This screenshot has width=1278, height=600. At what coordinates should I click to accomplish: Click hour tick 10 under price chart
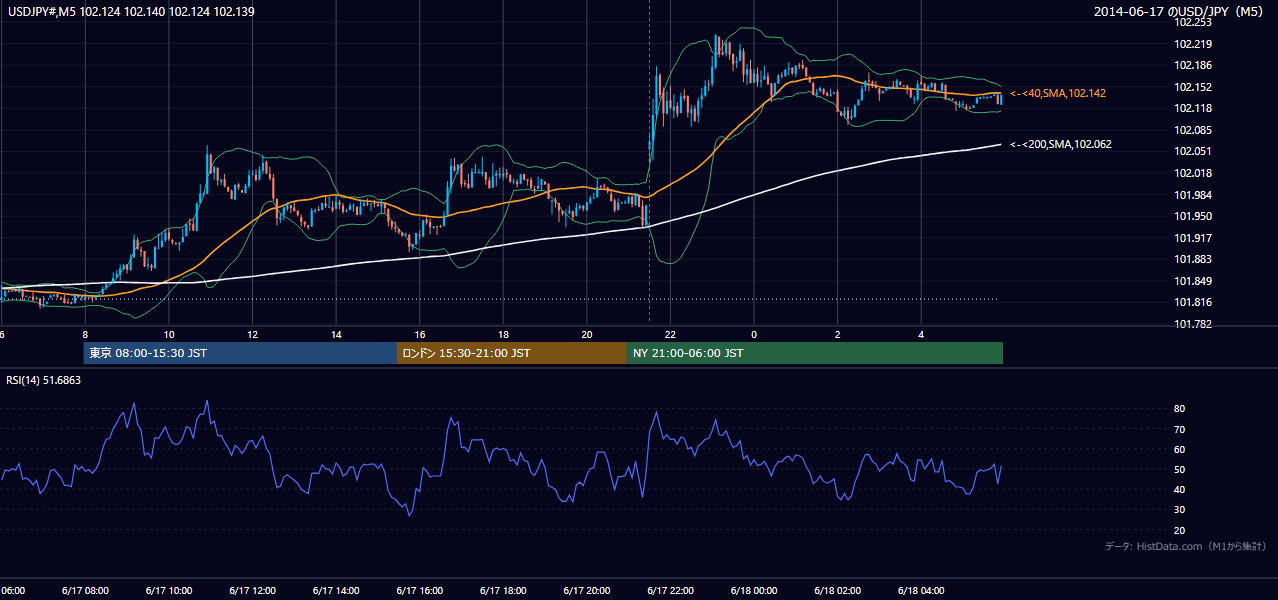pyautogui.click(x=169, y=334)
